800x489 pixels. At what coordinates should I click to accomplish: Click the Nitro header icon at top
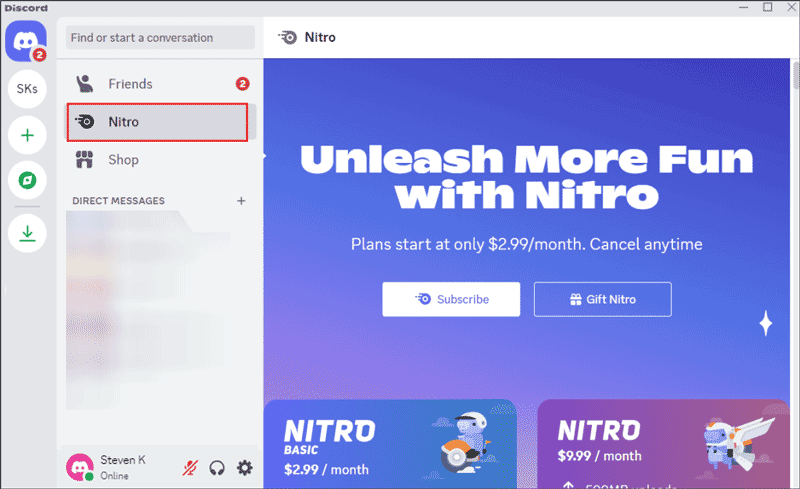[287, 37]
